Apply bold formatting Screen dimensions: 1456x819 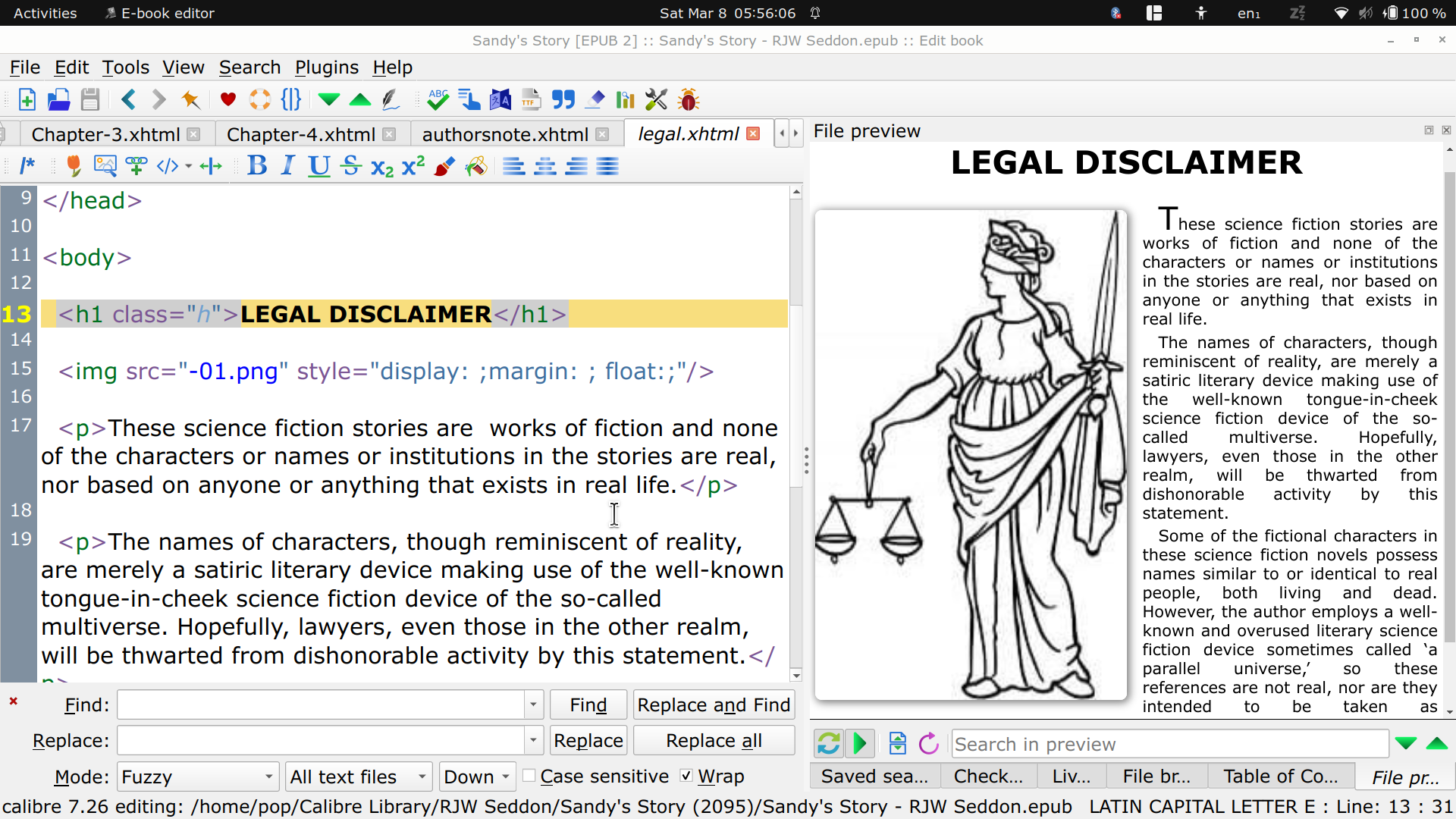point(257,166)
